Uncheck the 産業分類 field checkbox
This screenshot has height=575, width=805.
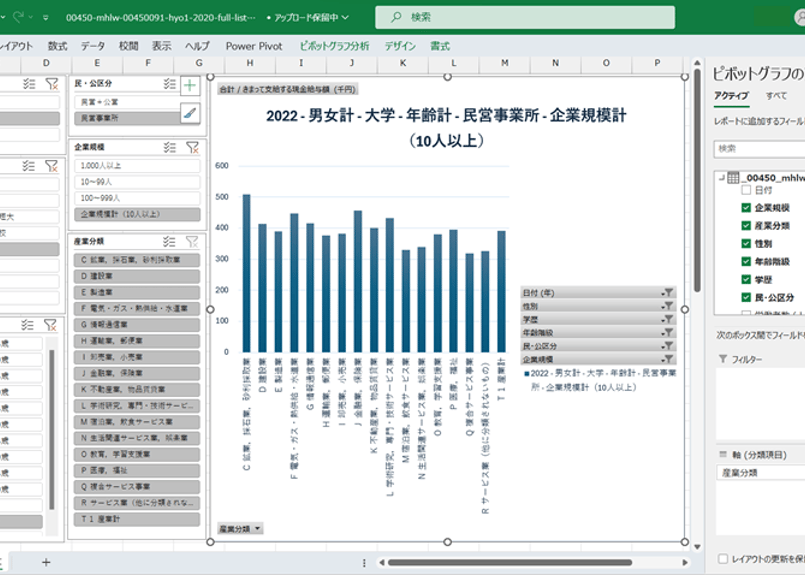pyautogui.click(x=746, y=225)
